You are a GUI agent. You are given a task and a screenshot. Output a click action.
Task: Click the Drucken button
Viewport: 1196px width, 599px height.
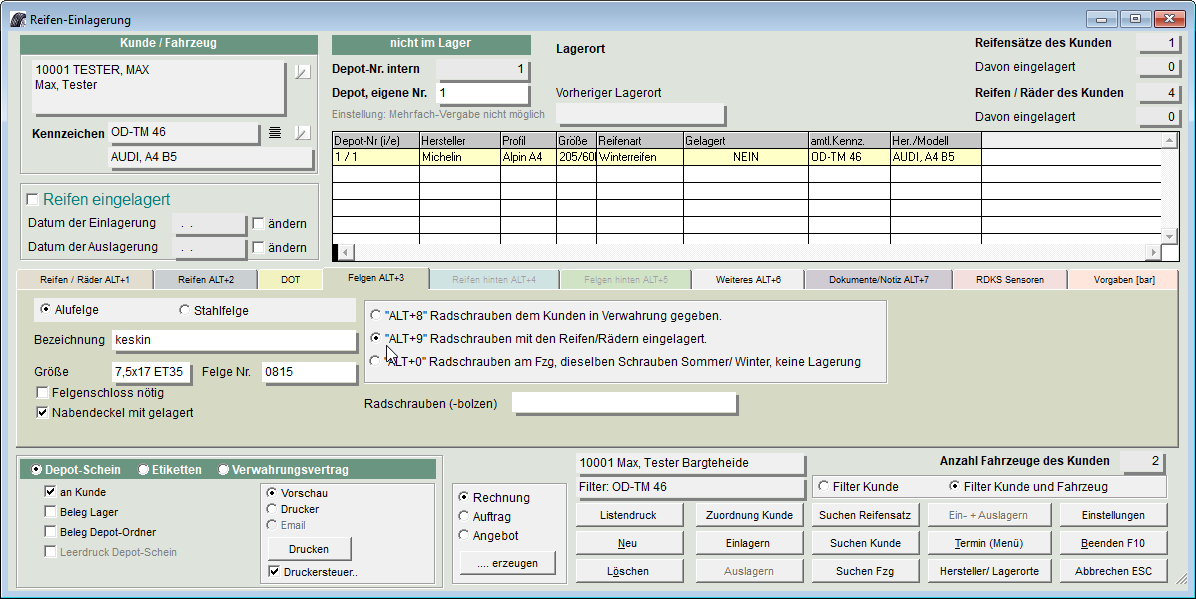309,549
